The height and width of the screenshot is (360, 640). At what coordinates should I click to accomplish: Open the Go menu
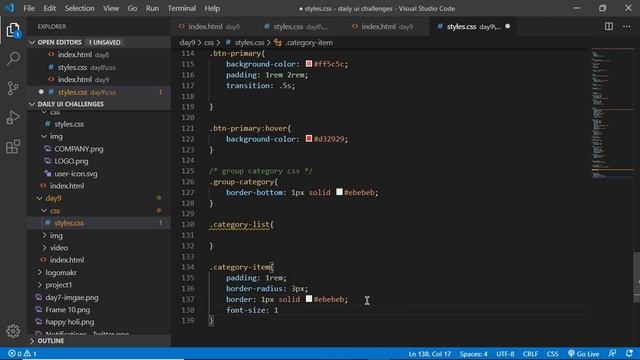point(132,8)
